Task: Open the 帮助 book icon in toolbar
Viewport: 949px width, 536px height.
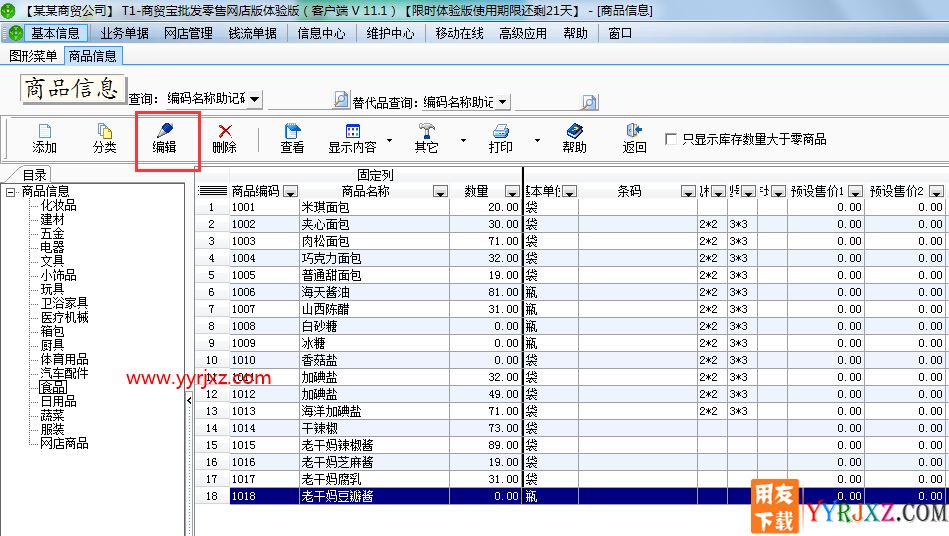Action: pos(574,131)
